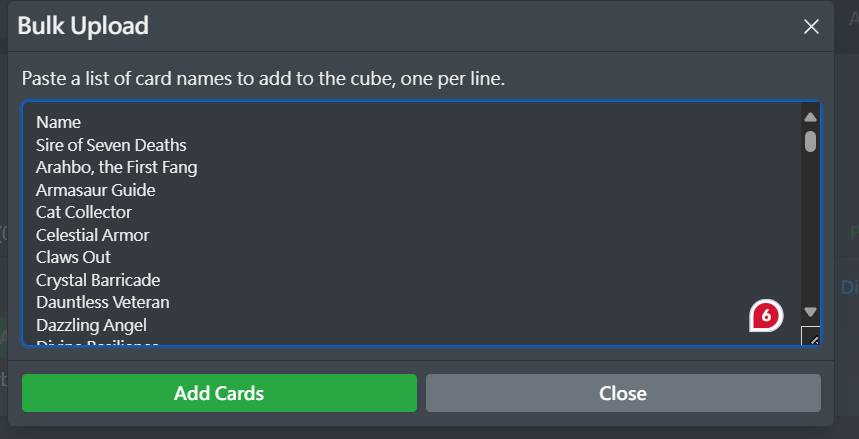Image resolution: width=859 pixels, height=439 pixels.
Task: Click the 'Bulk Upload' dialog title
Action: pyautogui.click(x=83, y=26)
